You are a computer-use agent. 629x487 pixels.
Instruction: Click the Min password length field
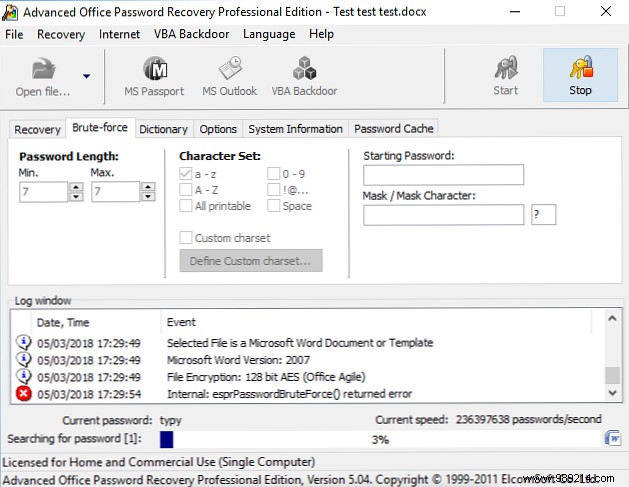coord(44,192)
